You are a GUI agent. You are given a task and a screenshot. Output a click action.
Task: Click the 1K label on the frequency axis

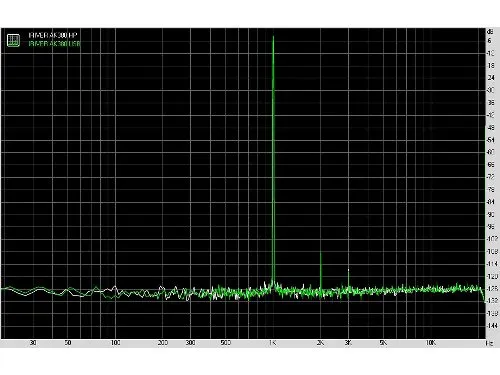[273, 343]
